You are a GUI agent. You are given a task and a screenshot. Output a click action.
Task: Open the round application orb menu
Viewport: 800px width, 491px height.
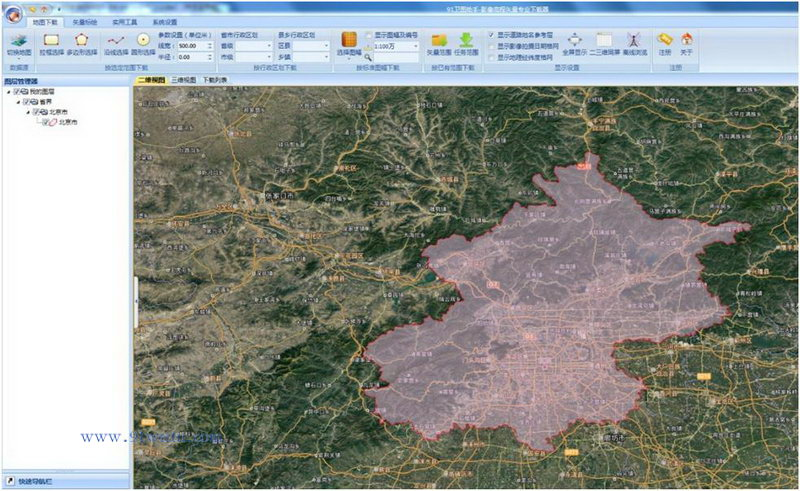[13, 14]
